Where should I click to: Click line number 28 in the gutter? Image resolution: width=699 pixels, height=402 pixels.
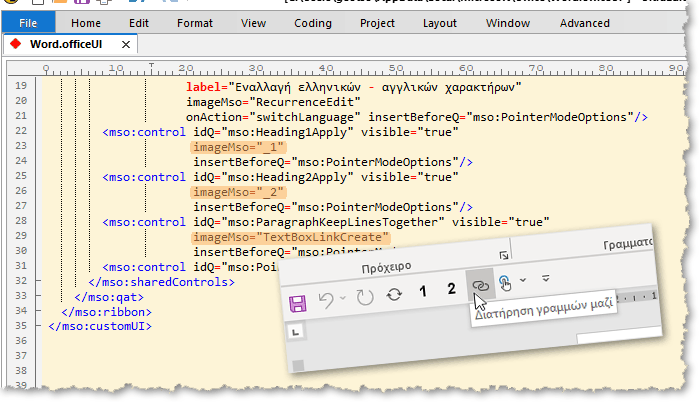(x=21, y=221)
